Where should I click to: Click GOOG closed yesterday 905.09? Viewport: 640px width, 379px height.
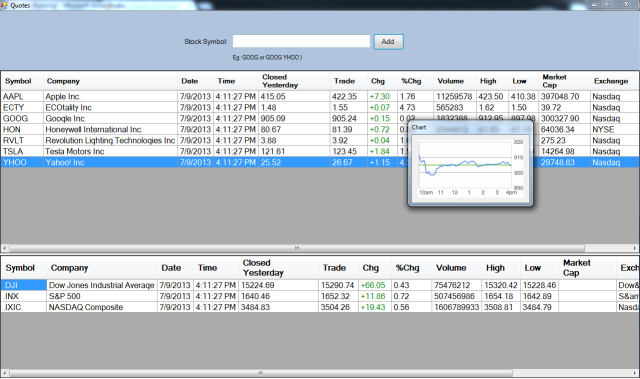tap(294, 119)
